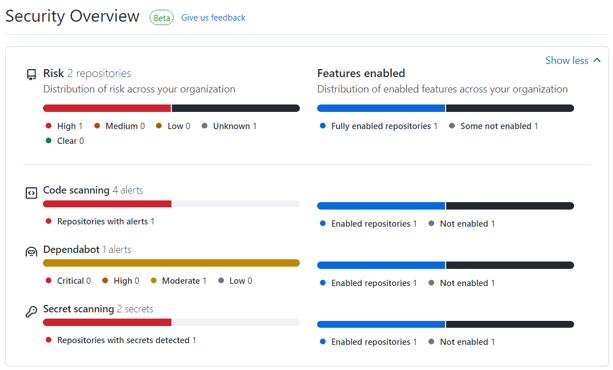
Task: Click the blue Code scanning enabled bar
Action: (381, 206)
